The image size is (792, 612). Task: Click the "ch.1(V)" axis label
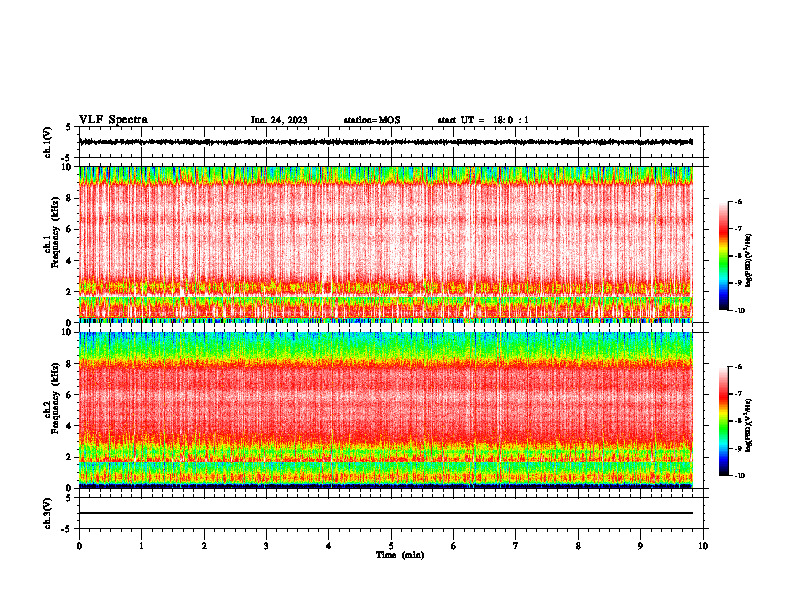(x=48, y=142)
